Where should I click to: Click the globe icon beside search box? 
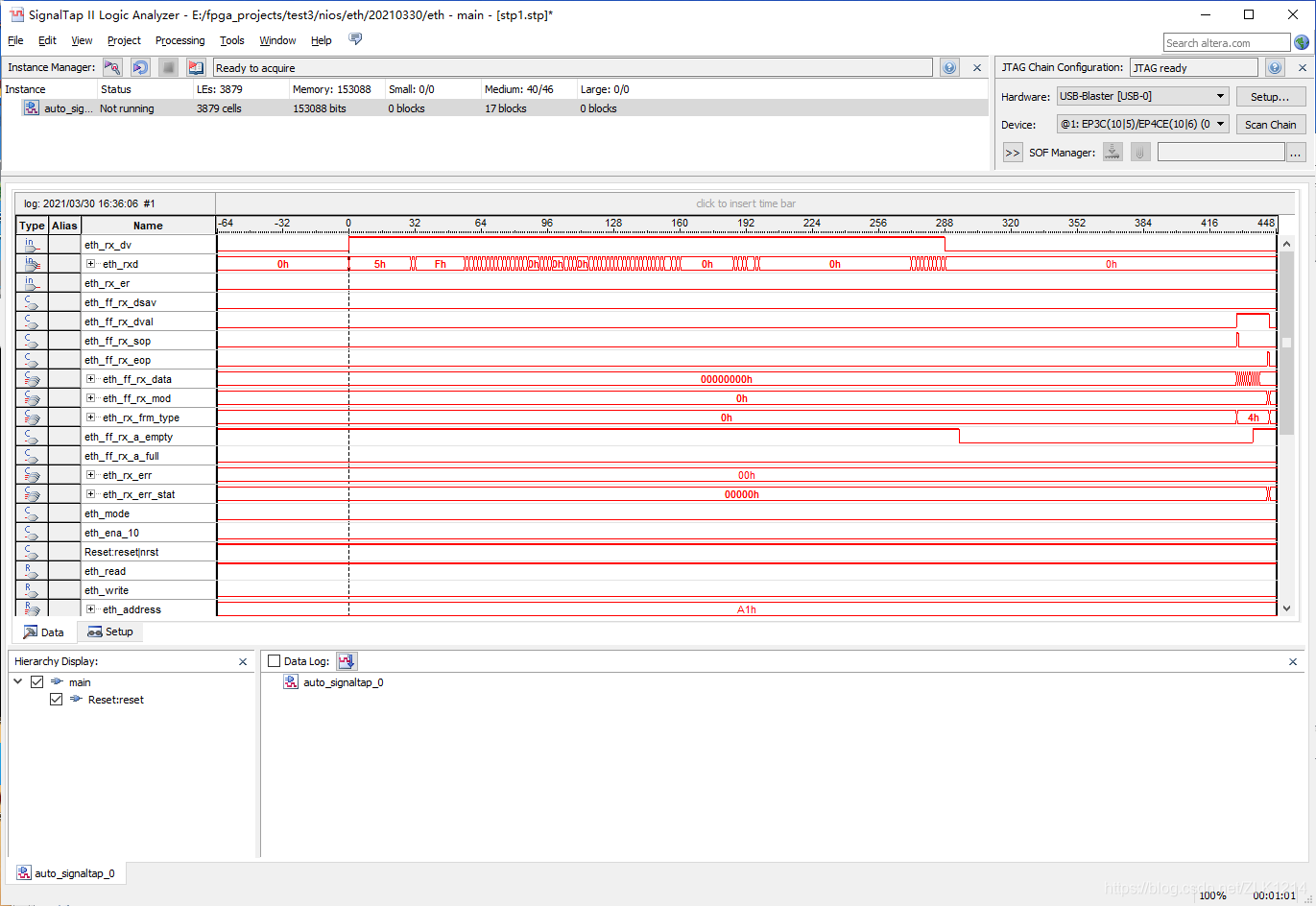tap(1302, 42)
